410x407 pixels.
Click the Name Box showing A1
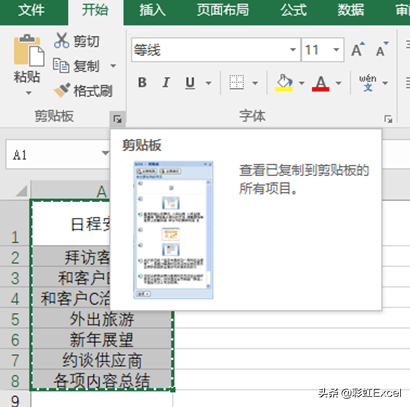click(53, 154)
